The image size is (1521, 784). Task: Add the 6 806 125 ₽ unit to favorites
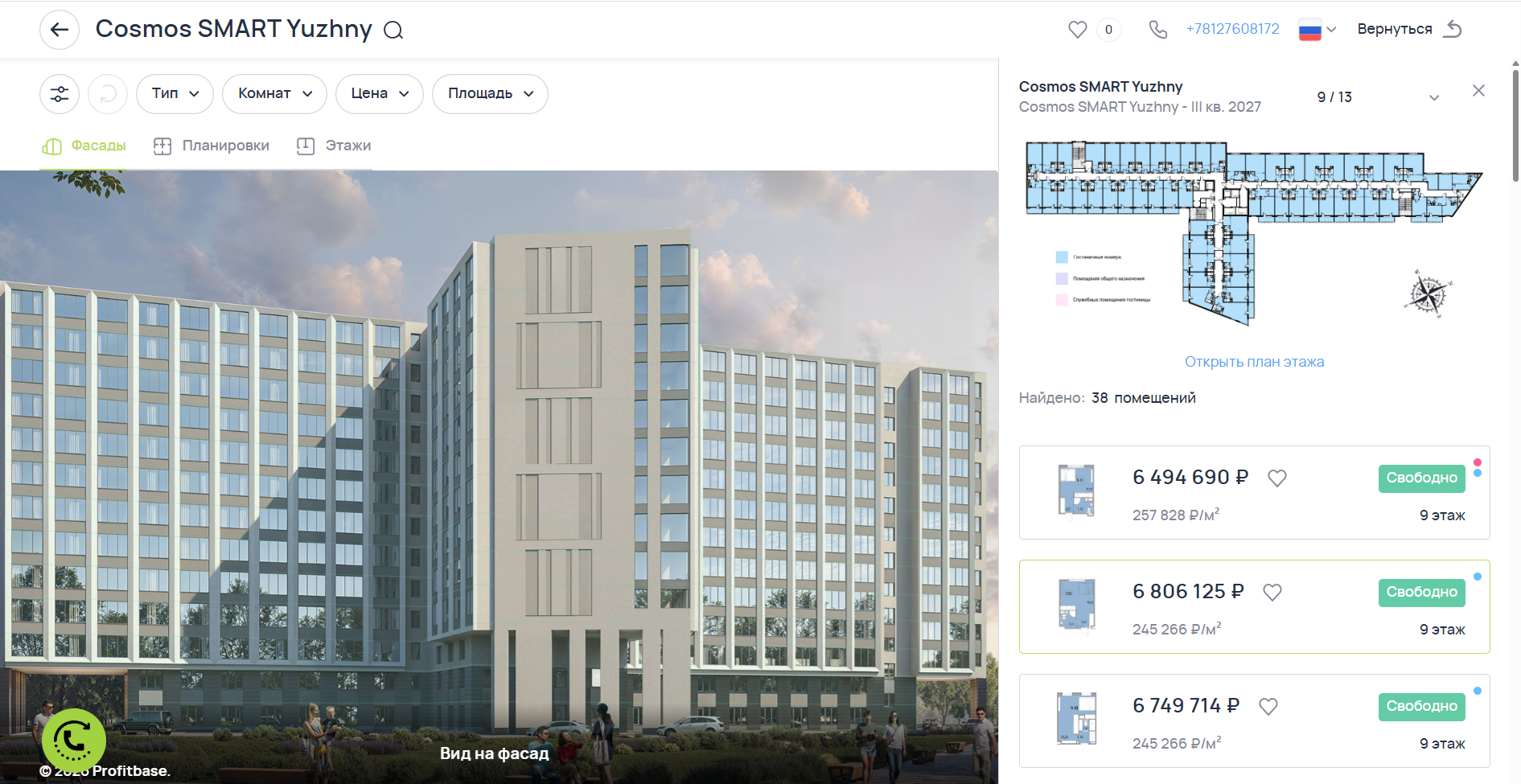tap(1272, 593)
